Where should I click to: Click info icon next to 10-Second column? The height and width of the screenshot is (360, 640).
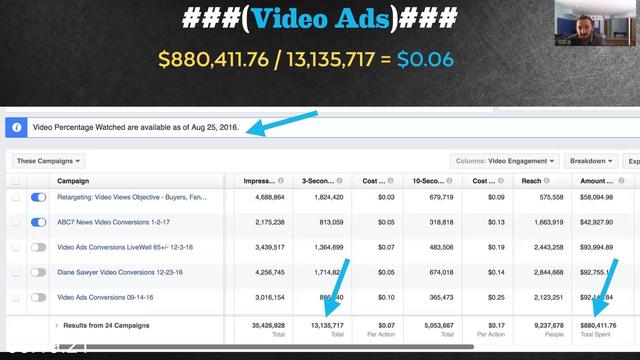449,180
